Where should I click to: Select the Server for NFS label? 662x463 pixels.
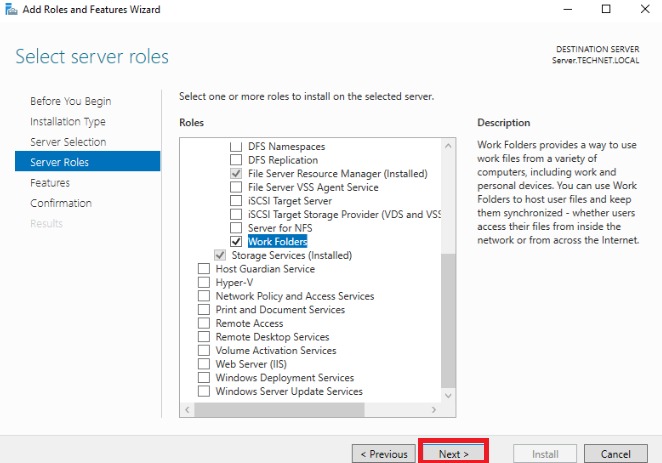[280, 228]
